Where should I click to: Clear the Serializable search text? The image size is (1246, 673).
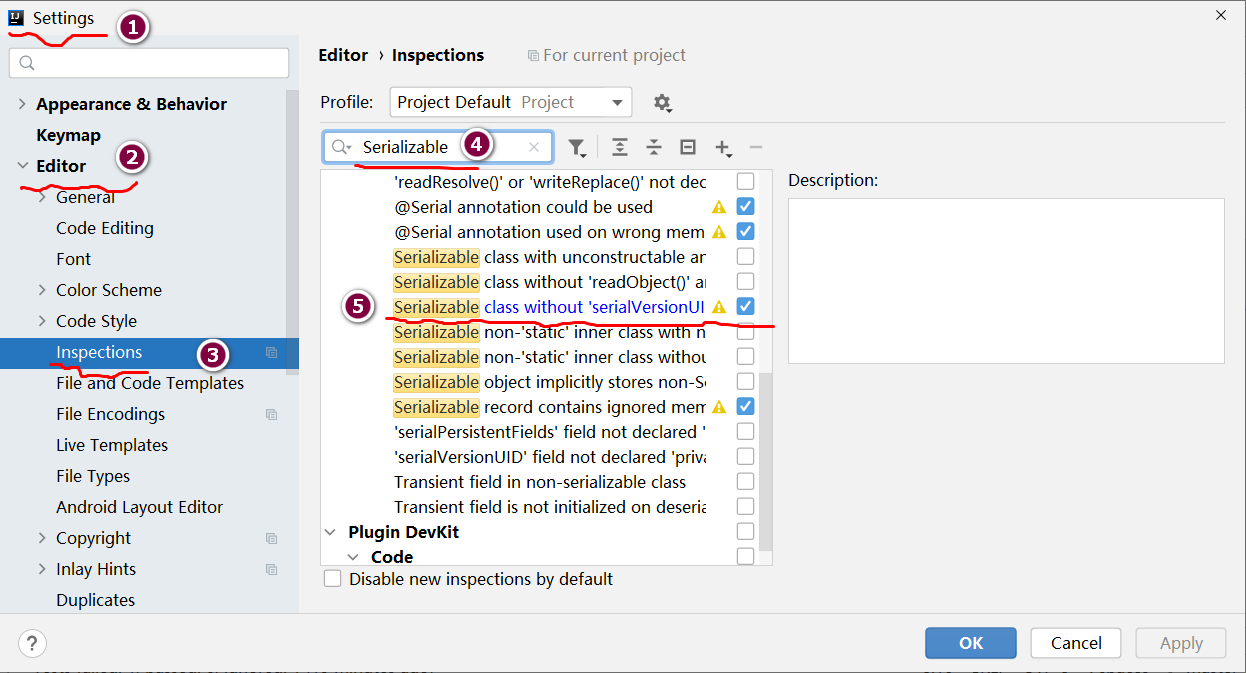pyautogui.click(x=534, y=147)
